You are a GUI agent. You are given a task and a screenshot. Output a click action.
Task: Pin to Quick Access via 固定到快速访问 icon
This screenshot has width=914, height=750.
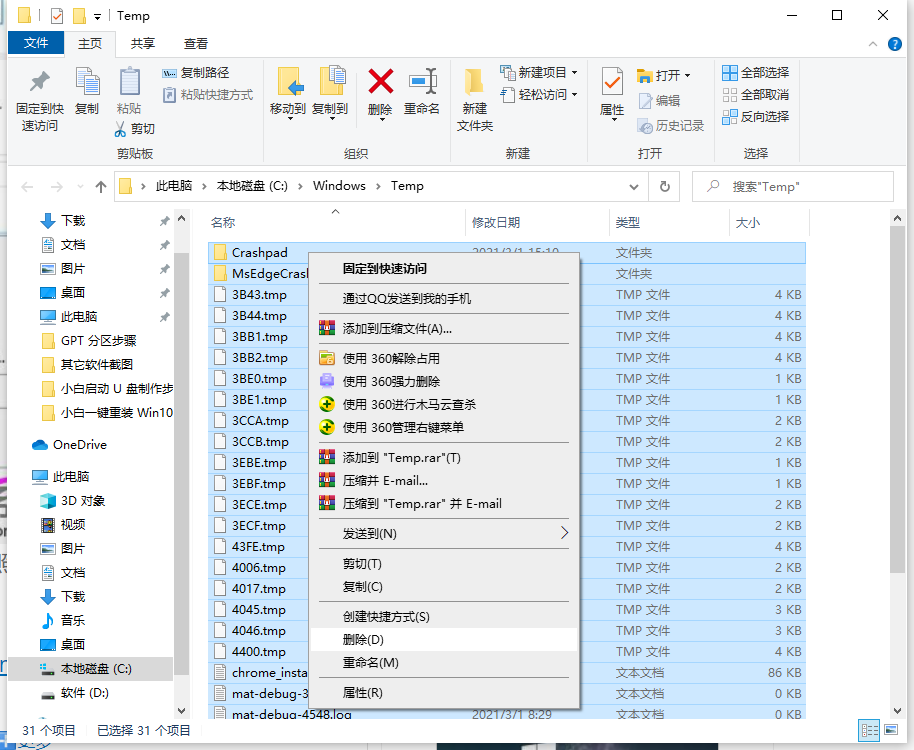click(37, 95)
